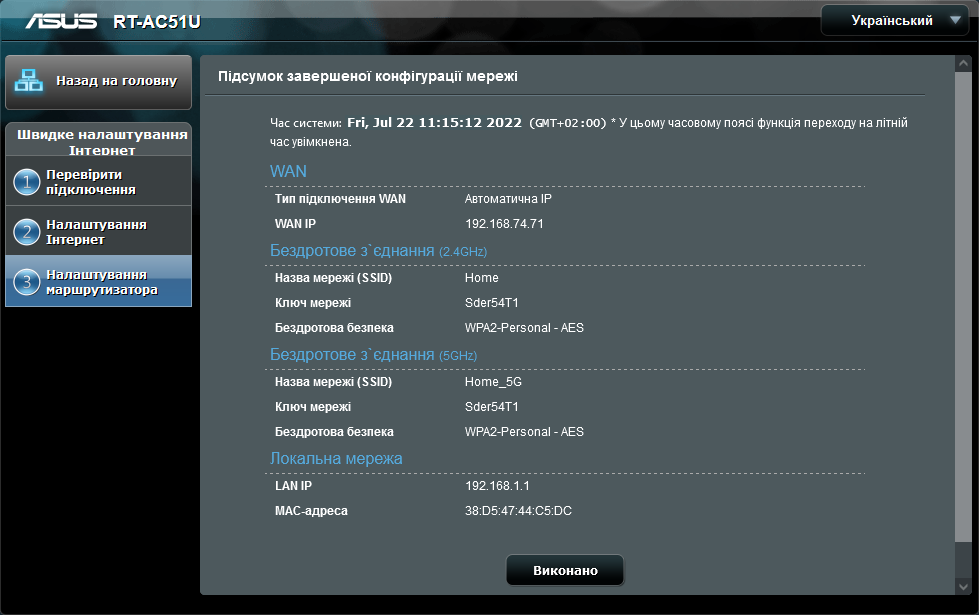Click the Тип підключення WAN label
The image size is (979, 615).
(x=340, y=199)
